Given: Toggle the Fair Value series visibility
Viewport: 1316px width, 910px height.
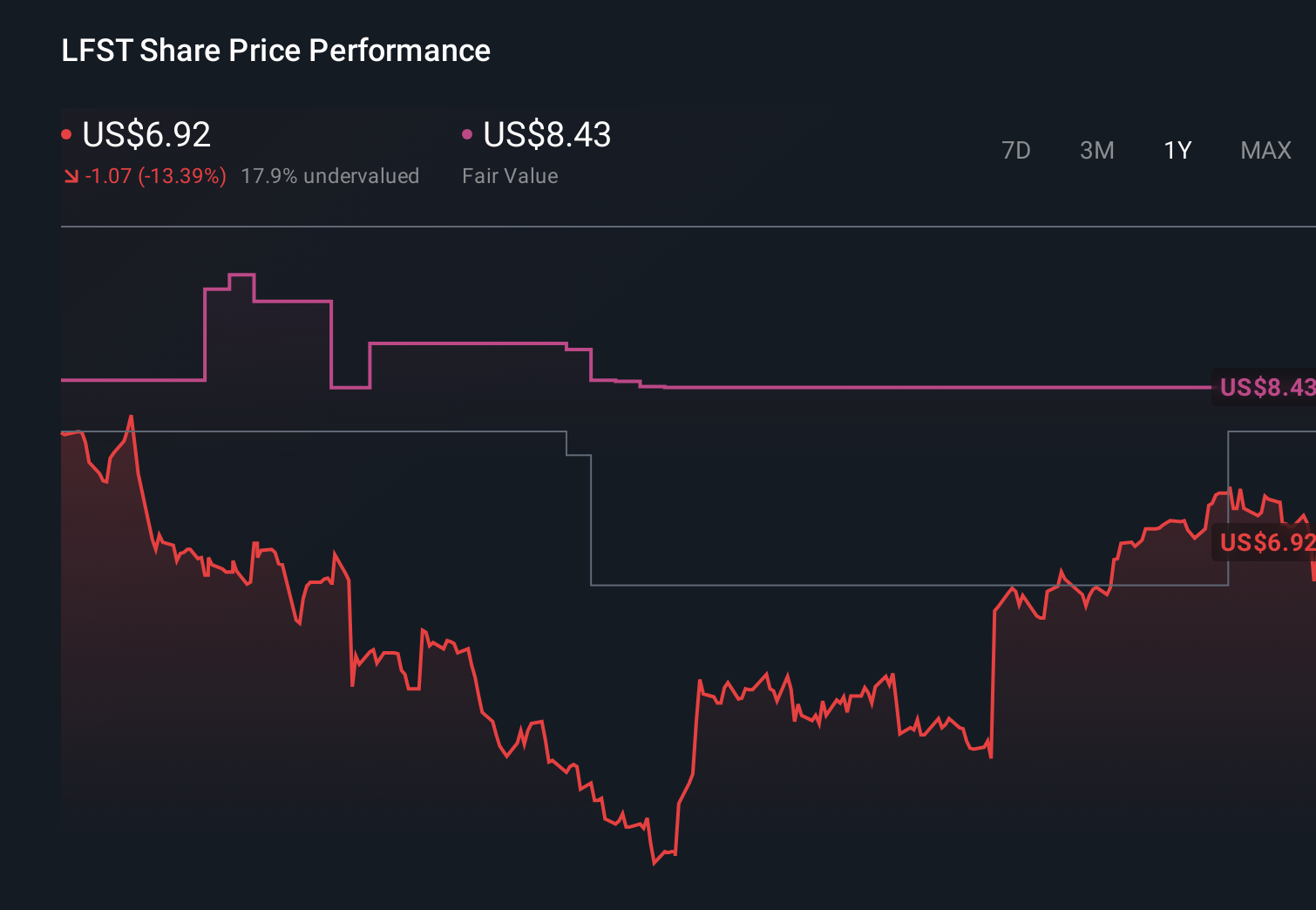Looking at the screenshot, I should tap(468, 133).
